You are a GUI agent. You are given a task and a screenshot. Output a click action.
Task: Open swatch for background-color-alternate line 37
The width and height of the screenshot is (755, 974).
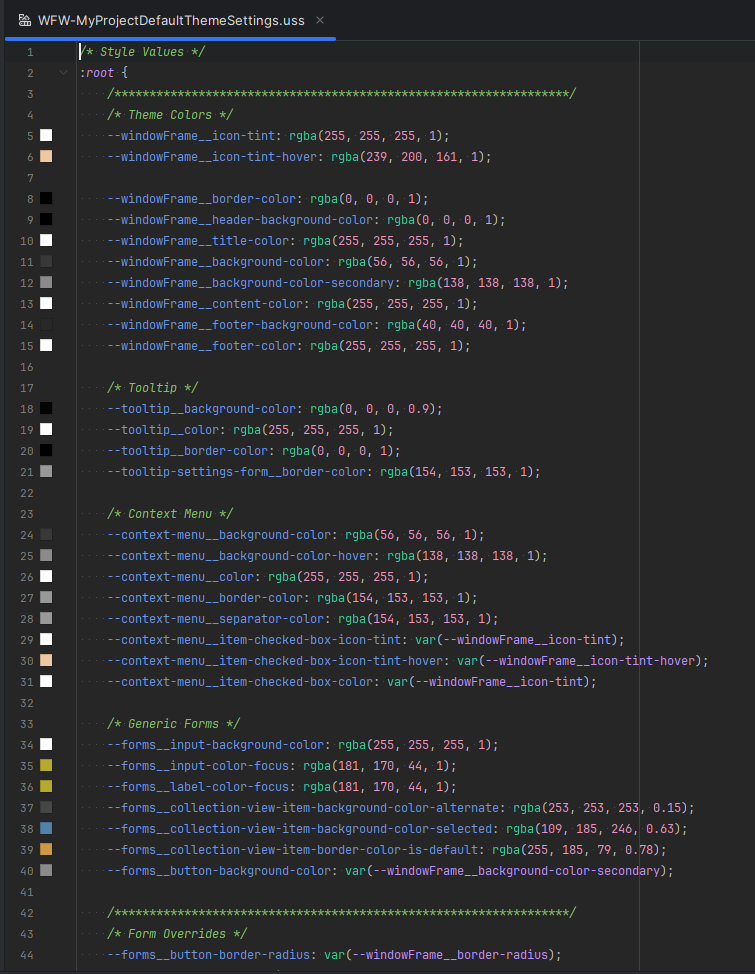coord(46,808)
